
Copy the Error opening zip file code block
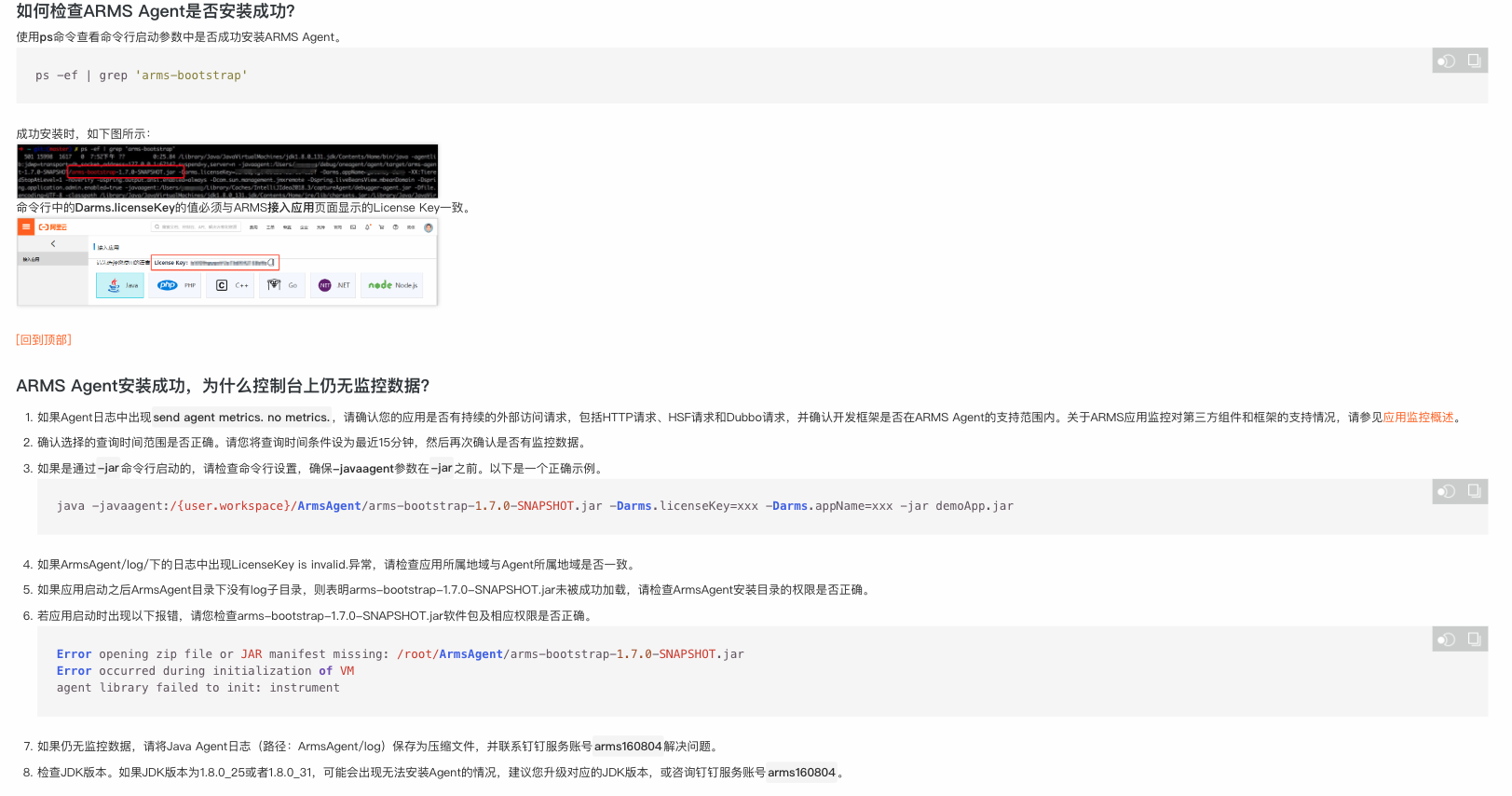tap(1474, 638)
